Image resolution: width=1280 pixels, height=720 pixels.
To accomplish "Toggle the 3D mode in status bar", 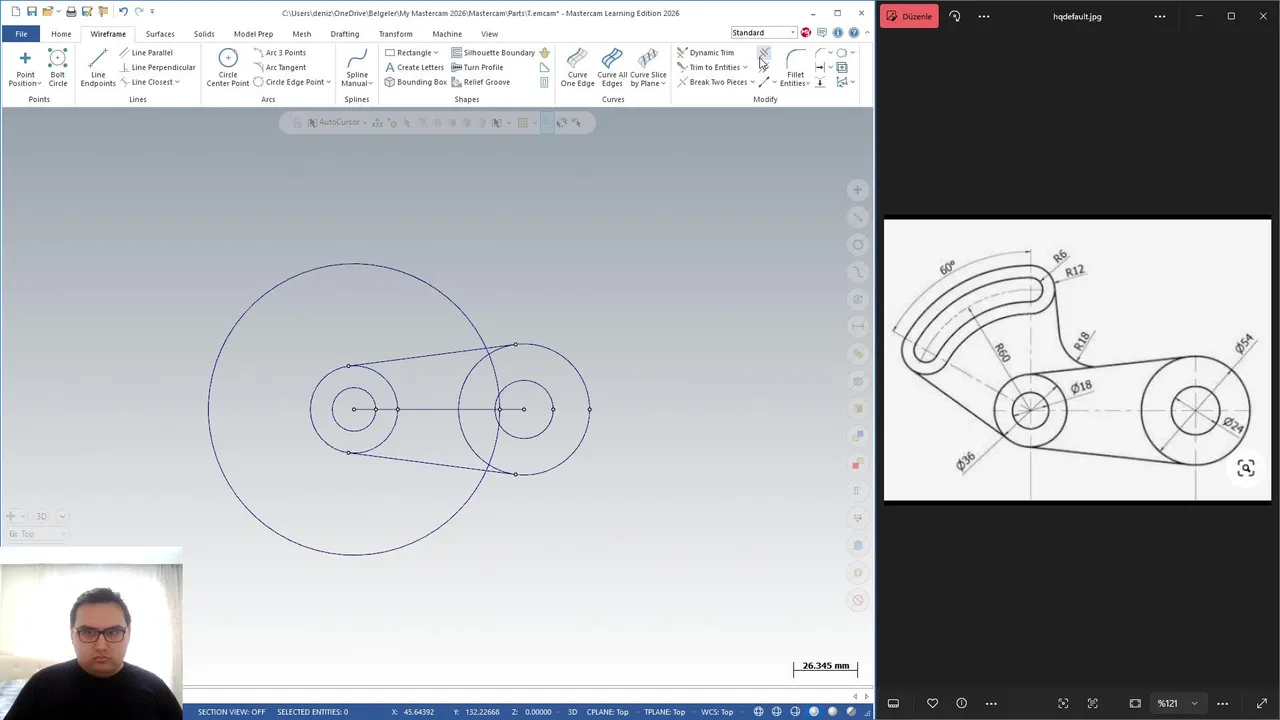I will (573, 712).
